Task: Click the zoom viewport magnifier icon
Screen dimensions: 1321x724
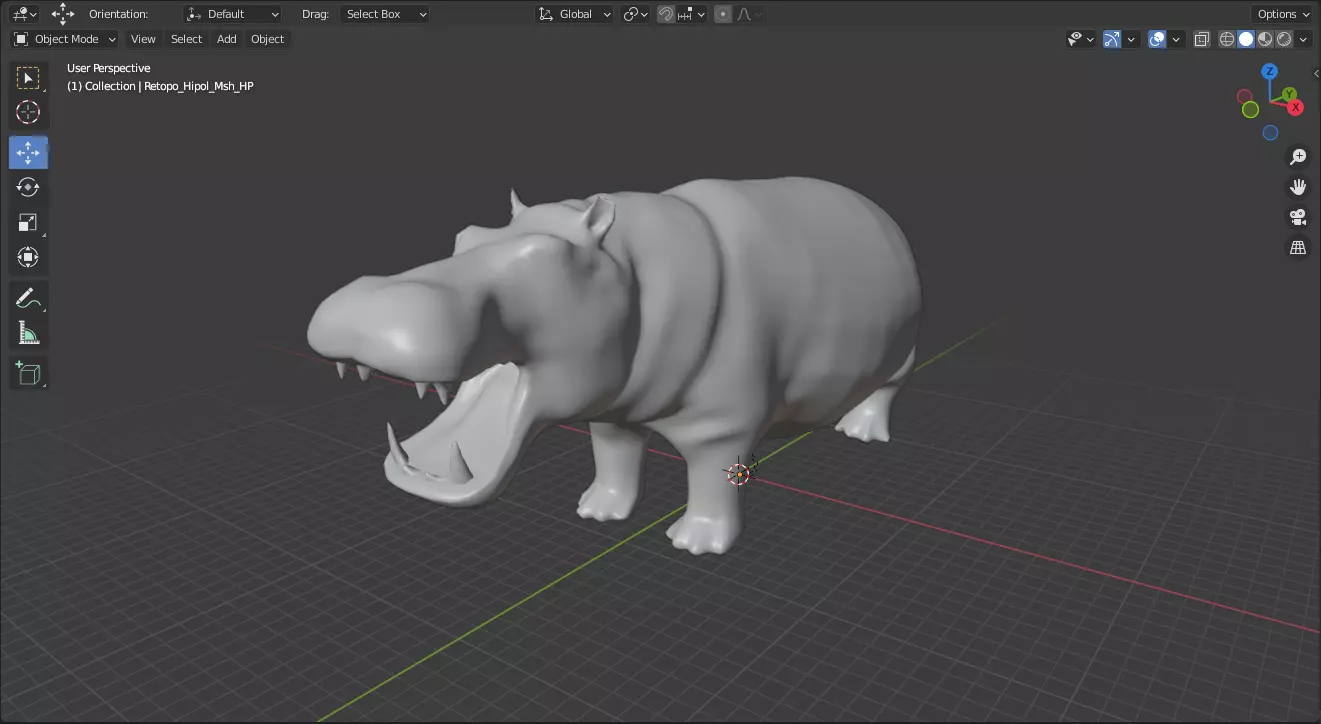Action: 1298,157
